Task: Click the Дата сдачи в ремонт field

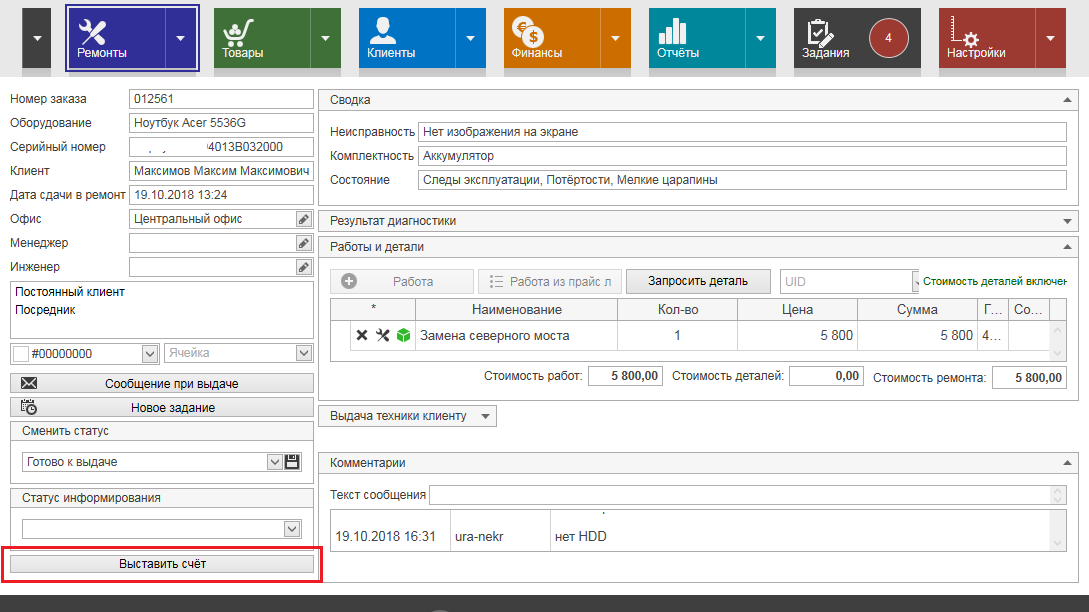Action: (x=221, y=195)
